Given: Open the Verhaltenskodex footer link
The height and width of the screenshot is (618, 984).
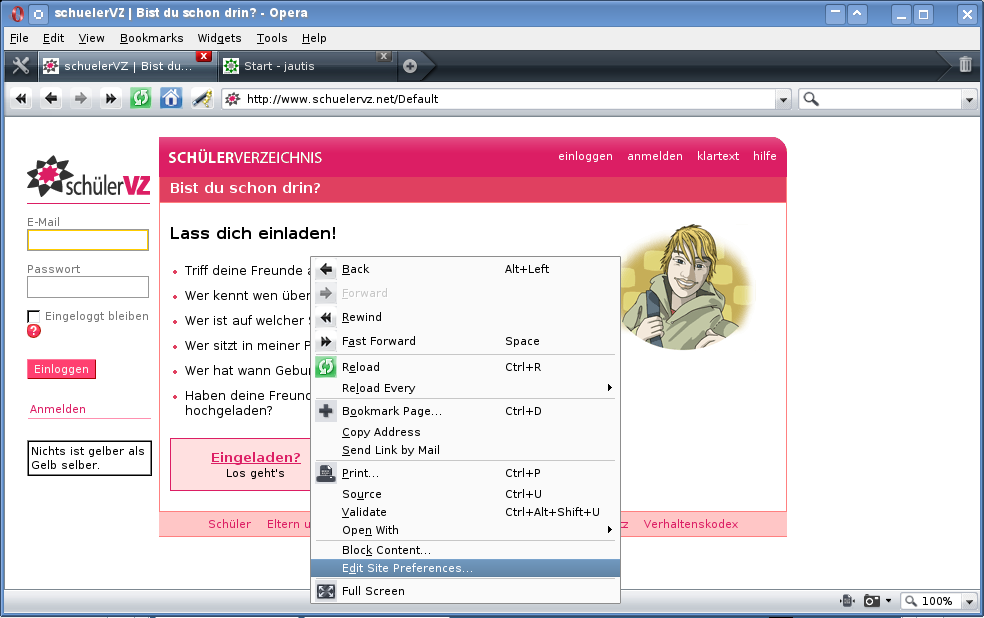Looking at the screenshot, I should 691,524.
